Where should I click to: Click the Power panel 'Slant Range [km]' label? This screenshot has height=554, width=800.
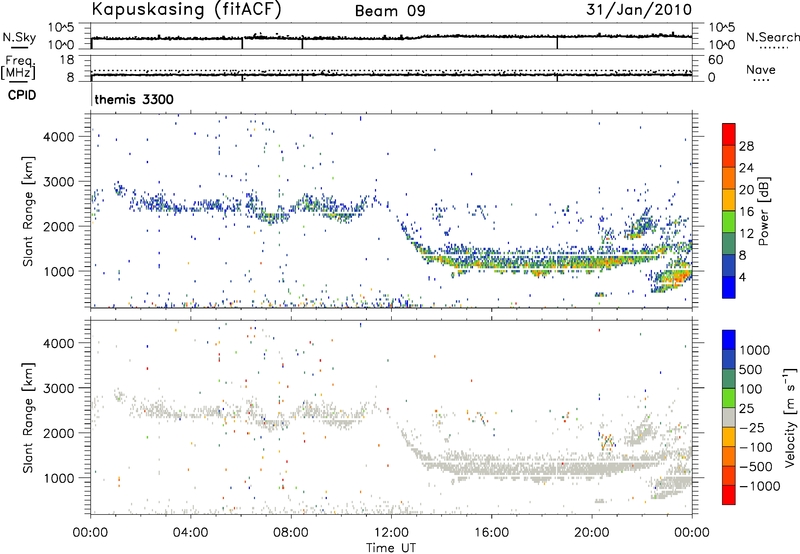[28, 211]
